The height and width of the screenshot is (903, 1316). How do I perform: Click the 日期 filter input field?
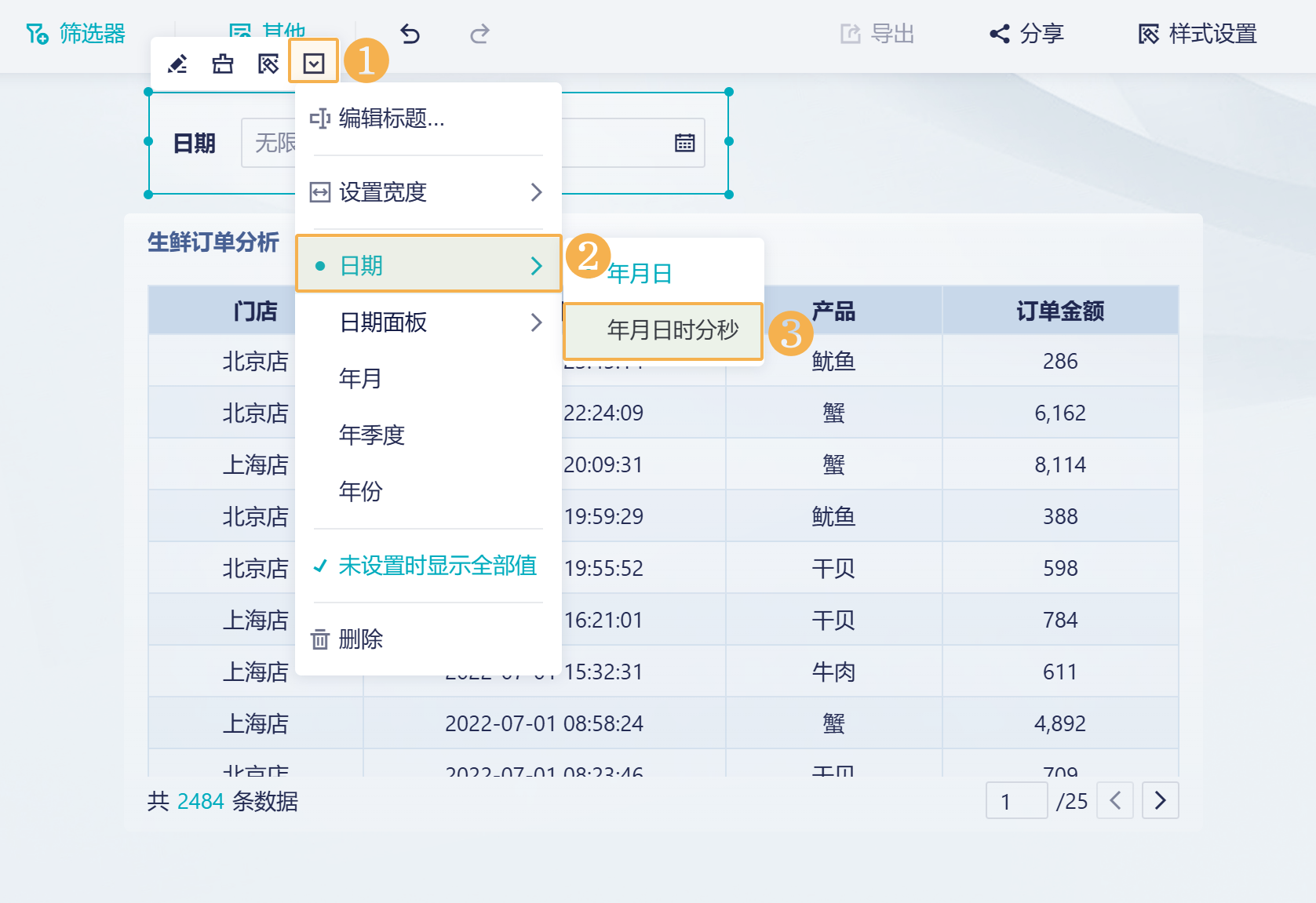click(473, 143)
